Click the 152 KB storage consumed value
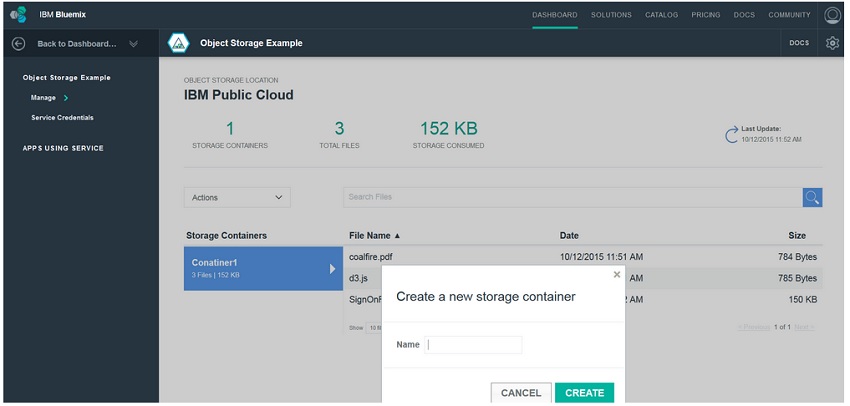This screenshot has width=850, height=406. coord(449,128)
